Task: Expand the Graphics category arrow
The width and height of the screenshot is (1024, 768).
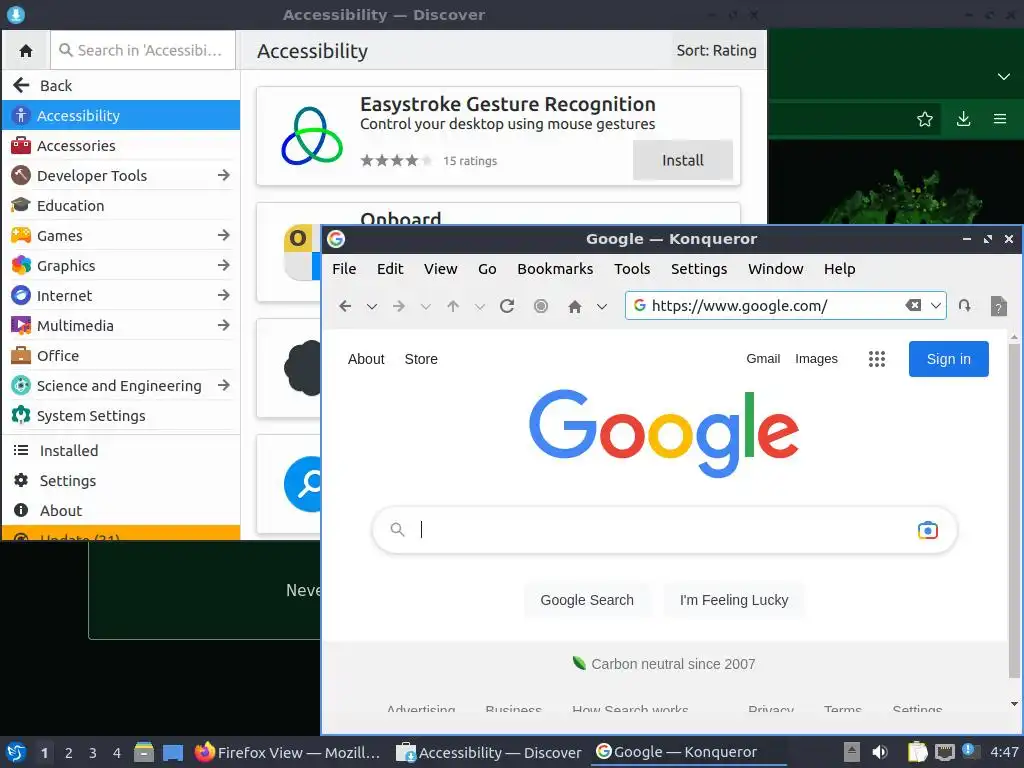Action: click(x=223, y=265)
